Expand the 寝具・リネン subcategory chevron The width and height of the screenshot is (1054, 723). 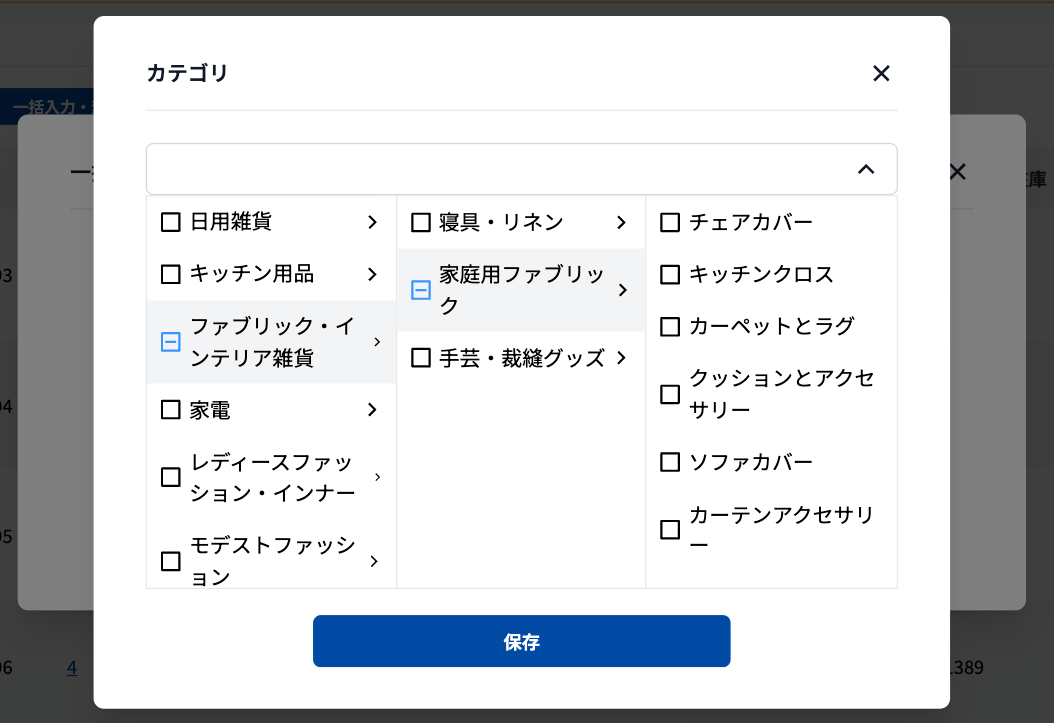[x=622, y=222]
